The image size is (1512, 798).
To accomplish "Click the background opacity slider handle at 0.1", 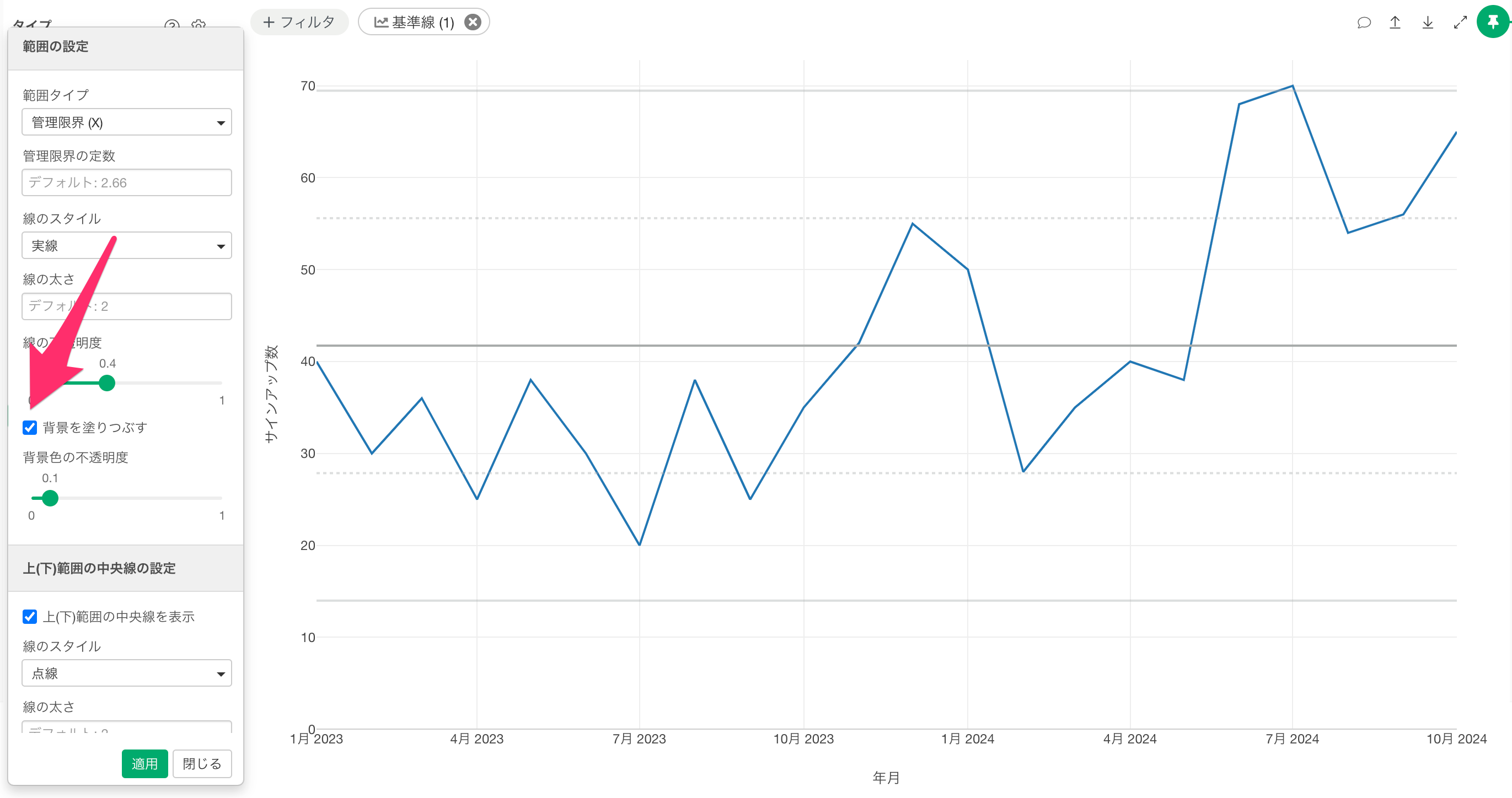I will pos(51,498).
